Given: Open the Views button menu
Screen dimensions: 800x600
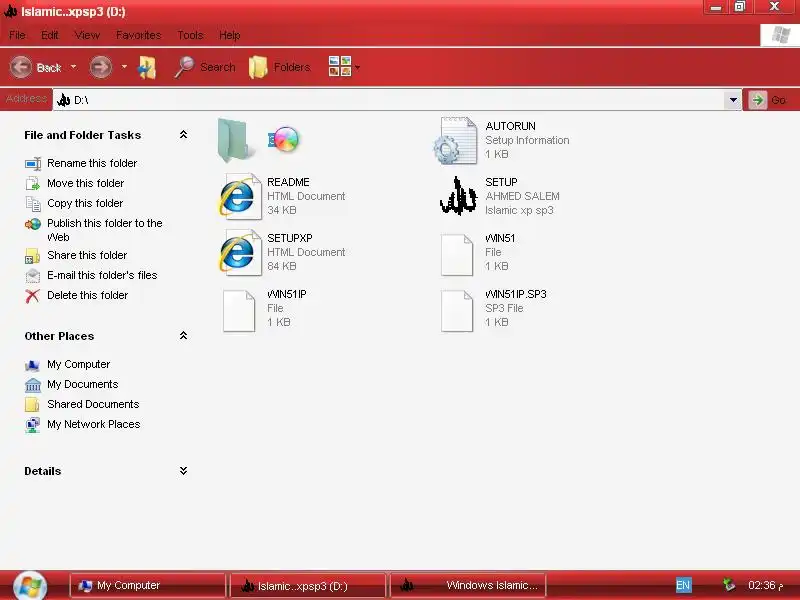Looking at the screenshot, I should (x=344, y=67).
